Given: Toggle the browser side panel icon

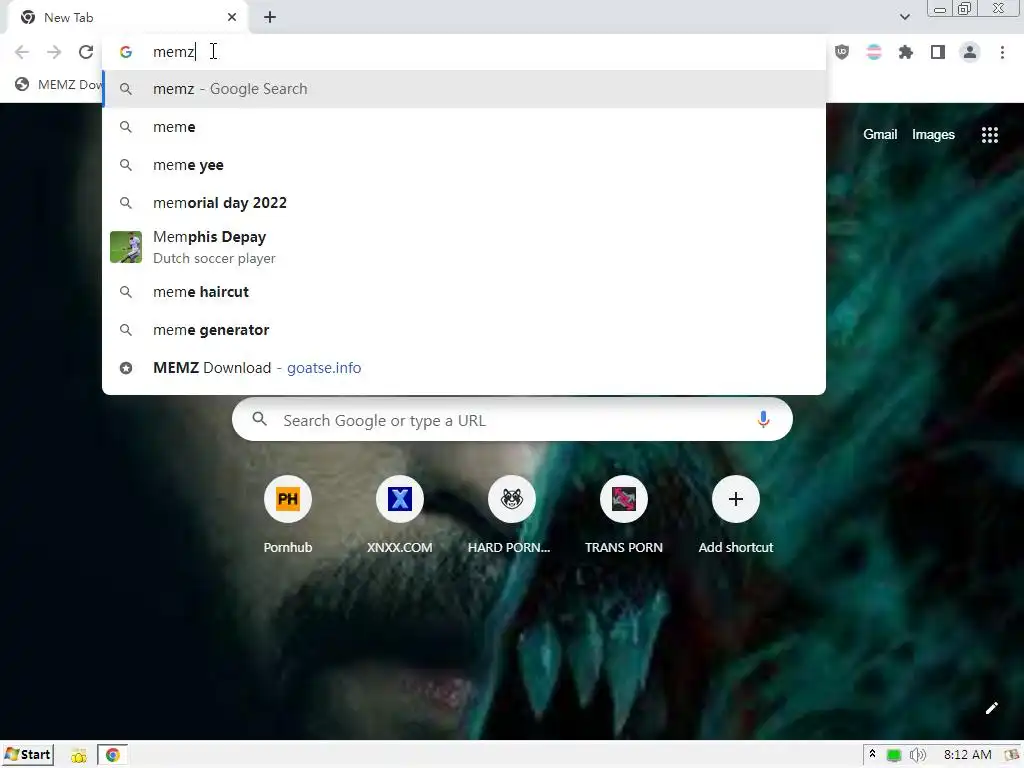Looking at the screenshot, I should pos(938,52).
